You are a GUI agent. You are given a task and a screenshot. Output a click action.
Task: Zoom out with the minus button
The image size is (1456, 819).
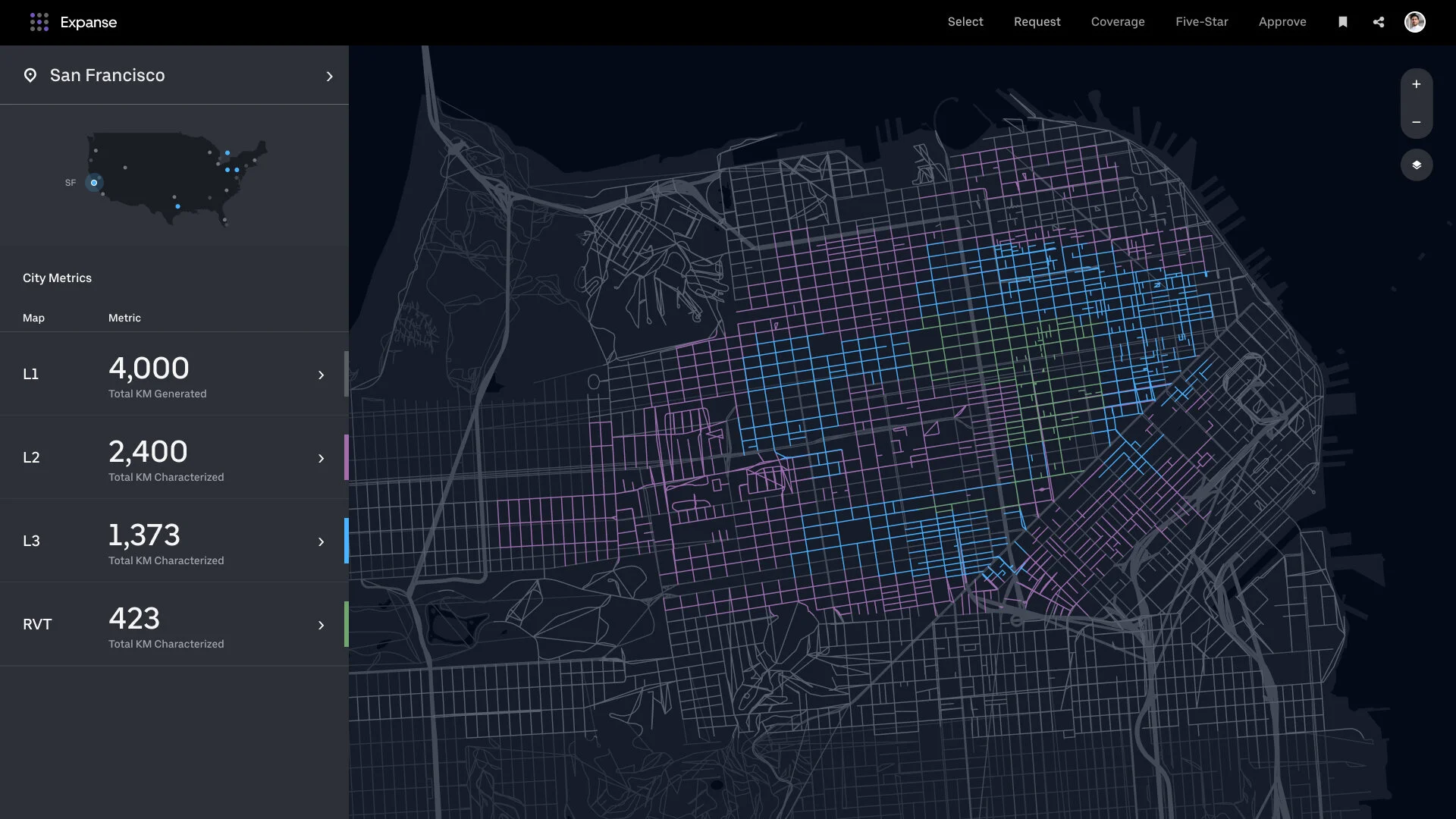click(1416, 122)
